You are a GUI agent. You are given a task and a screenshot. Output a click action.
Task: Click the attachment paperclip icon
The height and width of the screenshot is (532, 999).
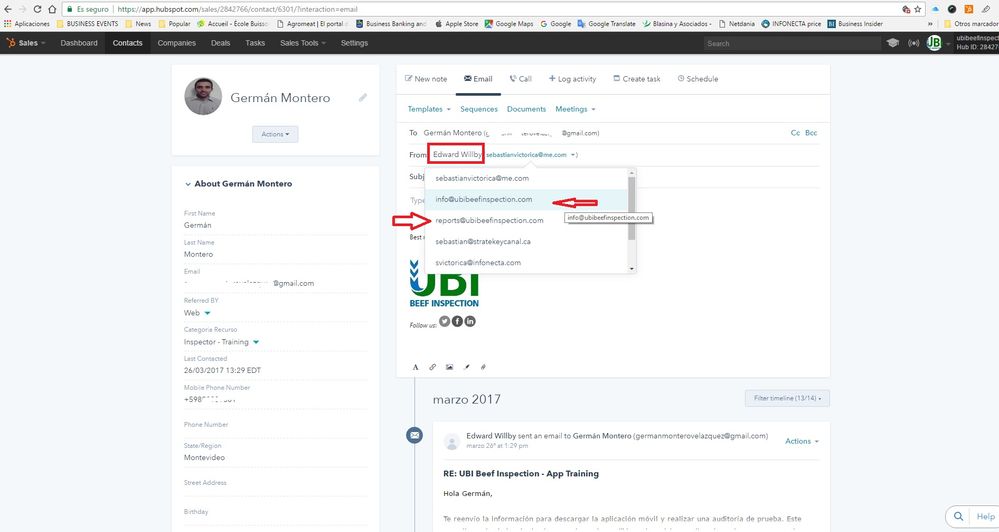(x=483, y=367)
